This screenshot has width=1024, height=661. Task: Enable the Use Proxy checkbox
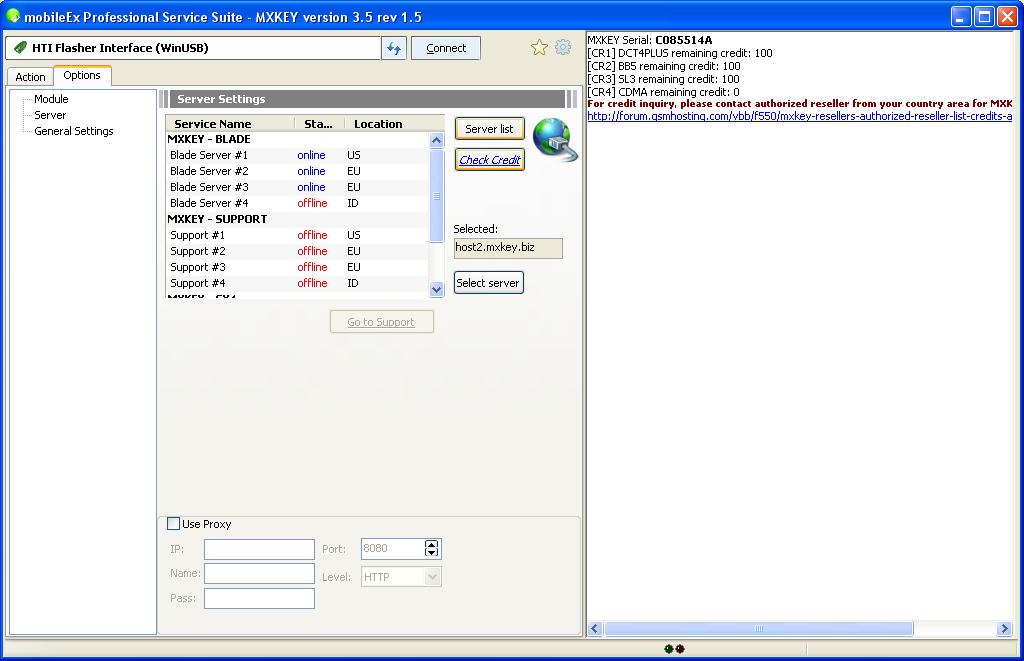coord(173,524)
